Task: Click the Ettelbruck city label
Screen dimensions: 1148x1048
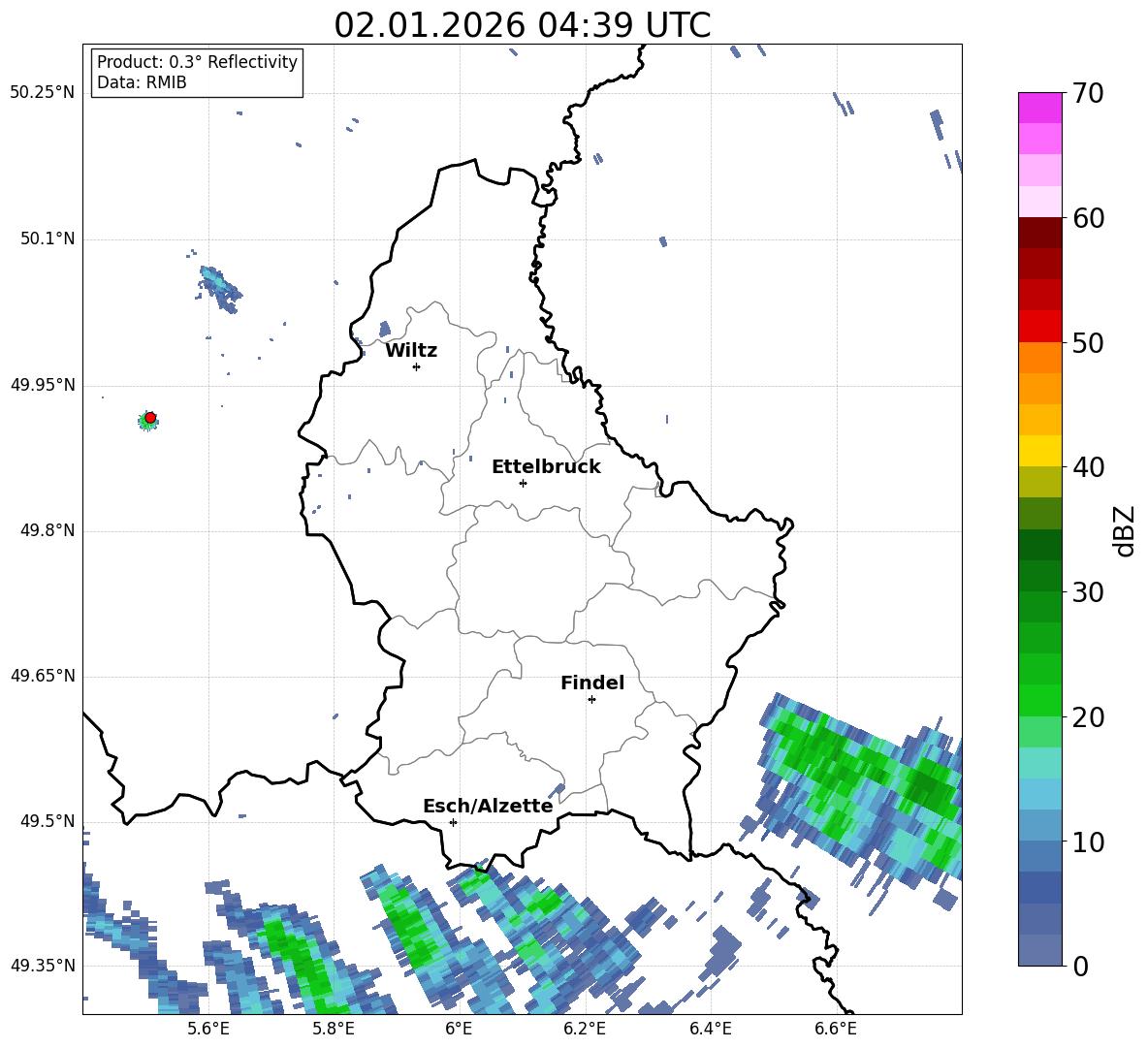Action: point(546,467)
